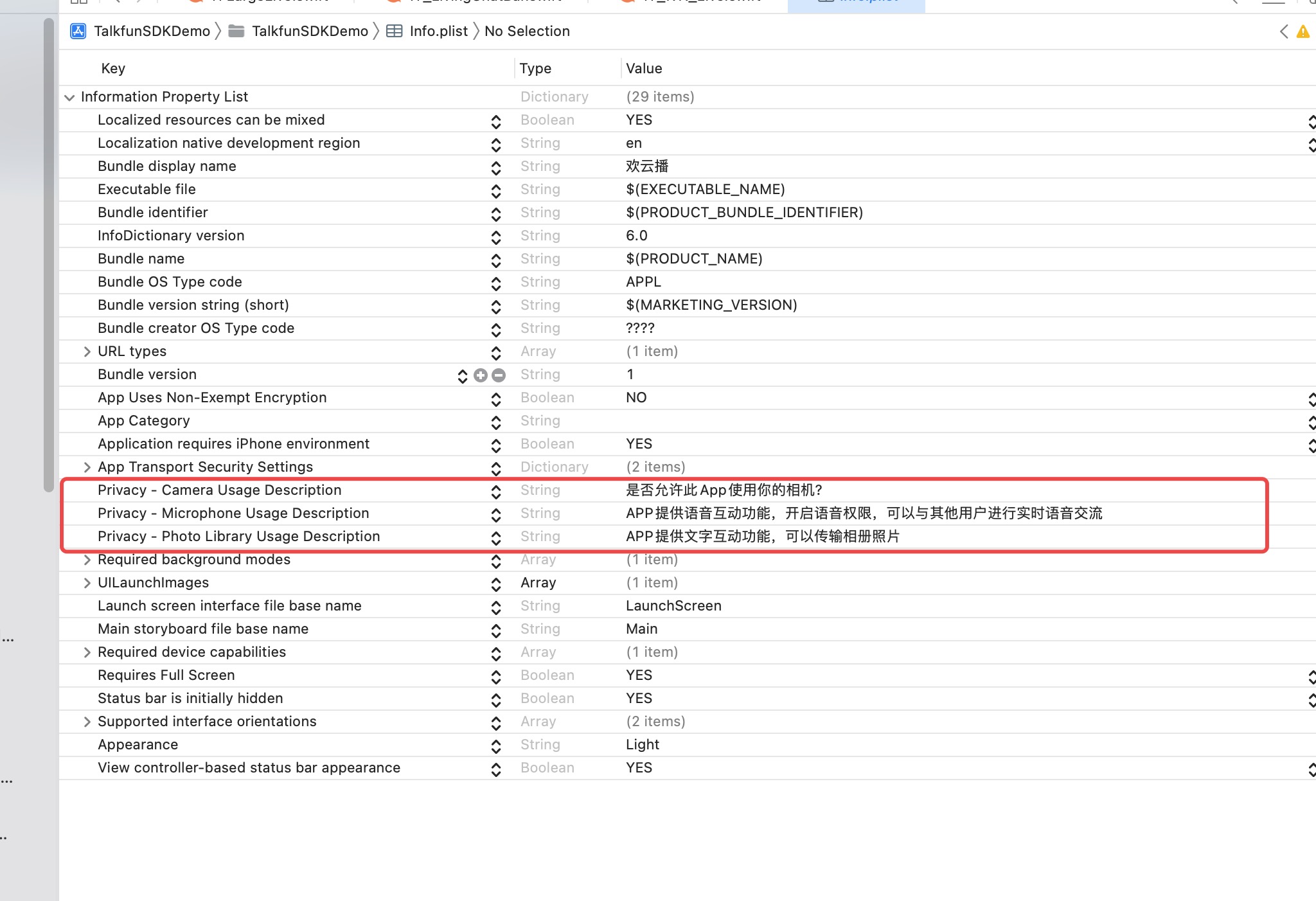The width and height of the screenshot is (1316, 901).
Task: Click the $(PRODUCT_BUNDLE_IDENTIFIER) value
Action: pyautogui.click(x=744, y=213)
